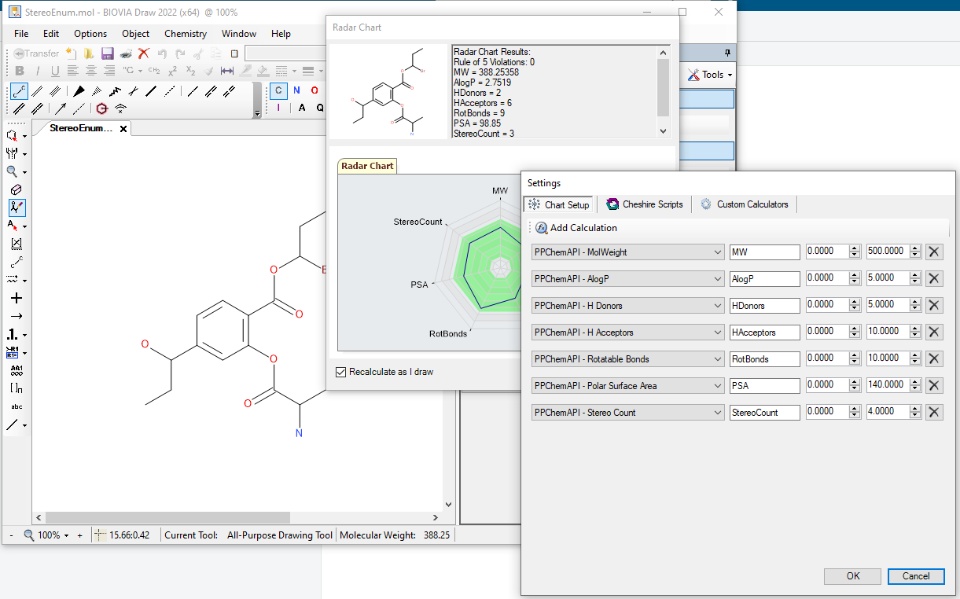Open the Window menu

[239, 34]
